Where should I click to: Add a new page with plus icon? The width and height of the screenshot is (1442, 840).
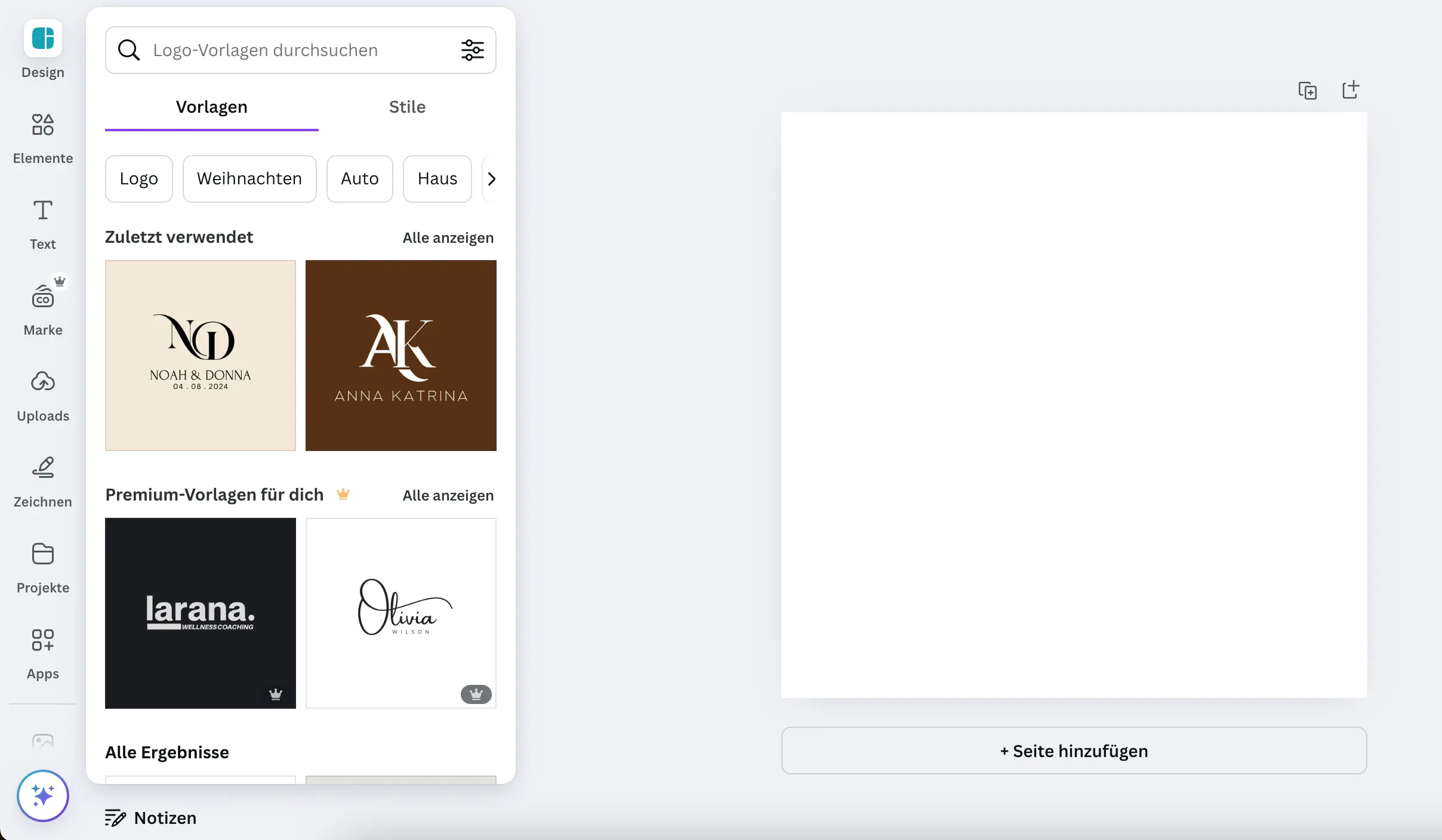[1351, 89]
